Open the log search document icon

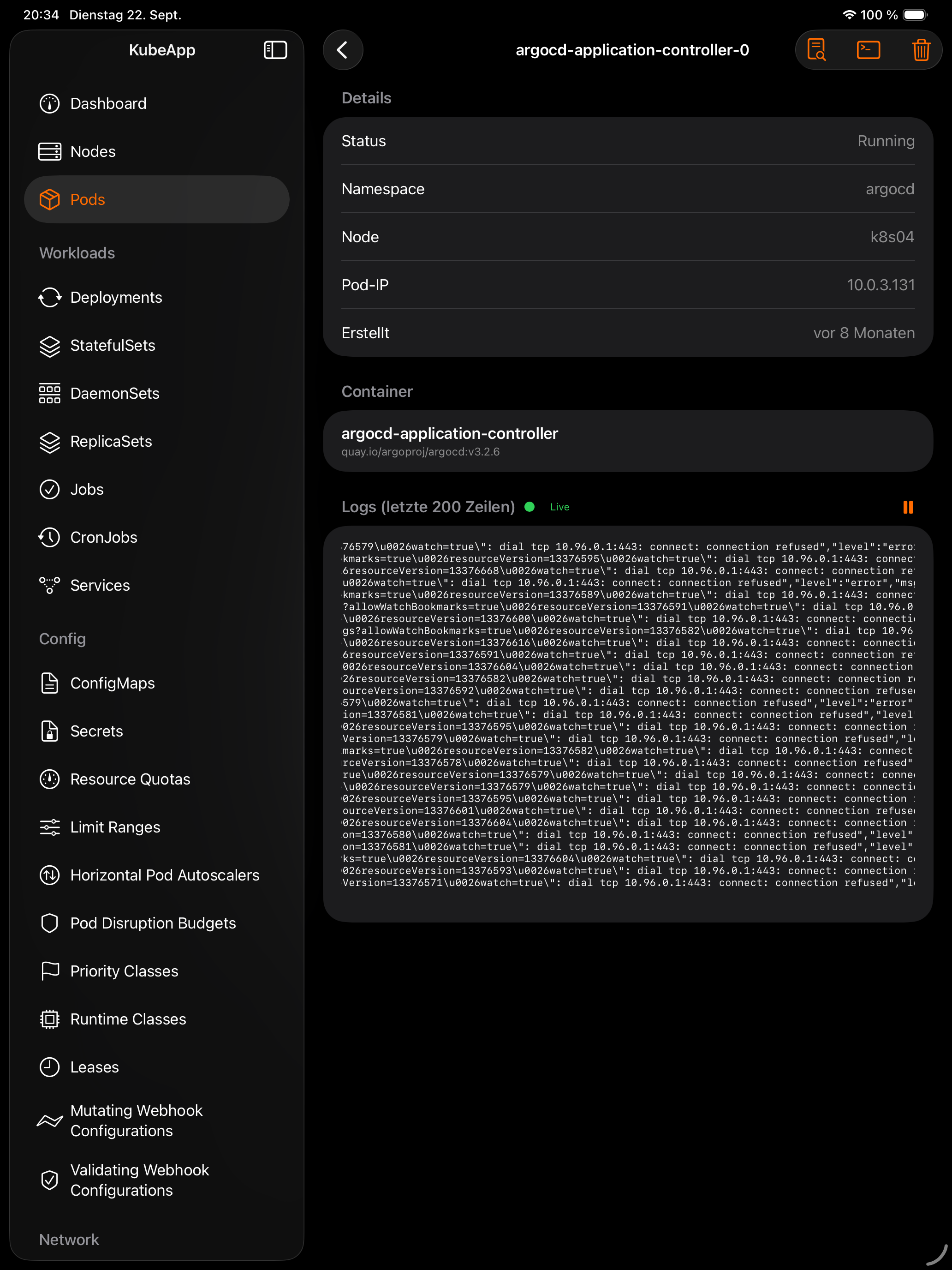(x=816, y=50)
